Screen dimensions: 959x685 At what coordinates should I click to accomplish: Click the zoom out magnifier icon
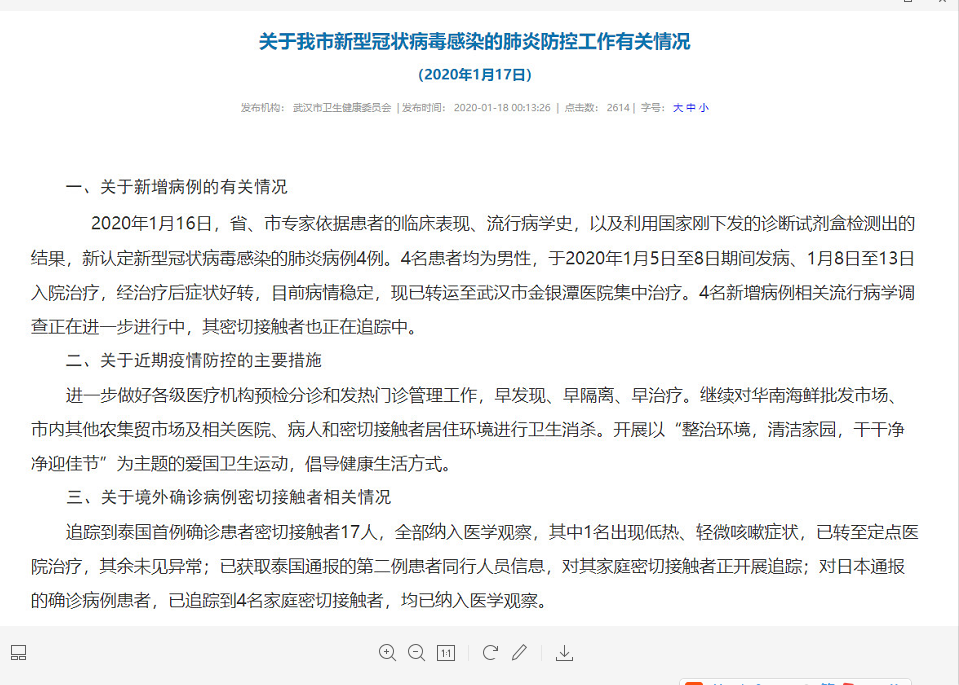coord(416,653)
